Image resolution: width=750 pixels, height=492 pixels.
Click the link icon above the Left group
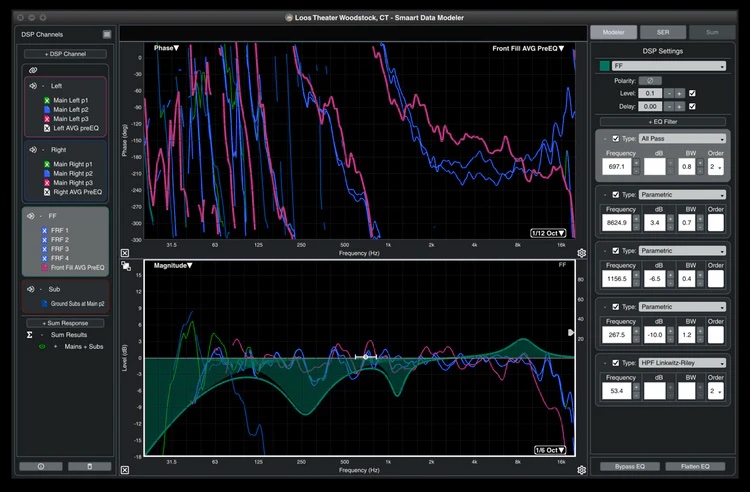coord(33,70)
